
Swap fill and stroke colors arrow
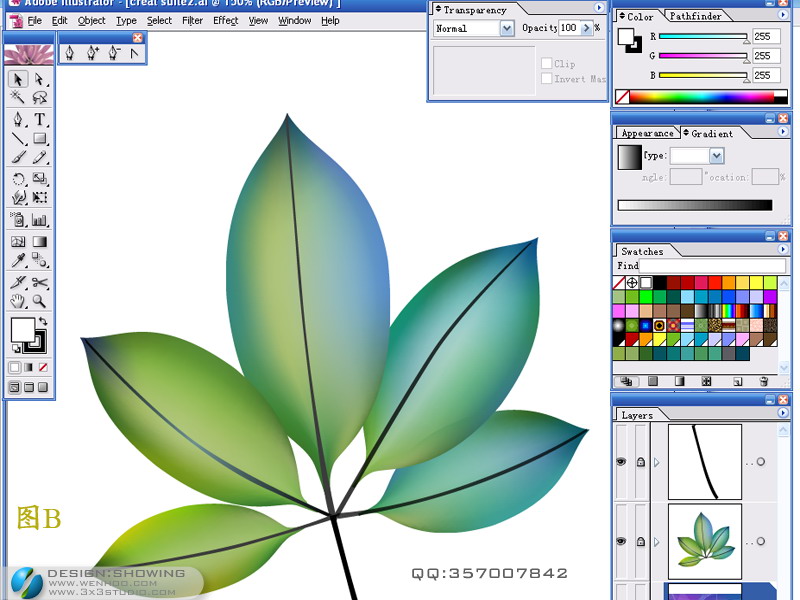(43, 321)
